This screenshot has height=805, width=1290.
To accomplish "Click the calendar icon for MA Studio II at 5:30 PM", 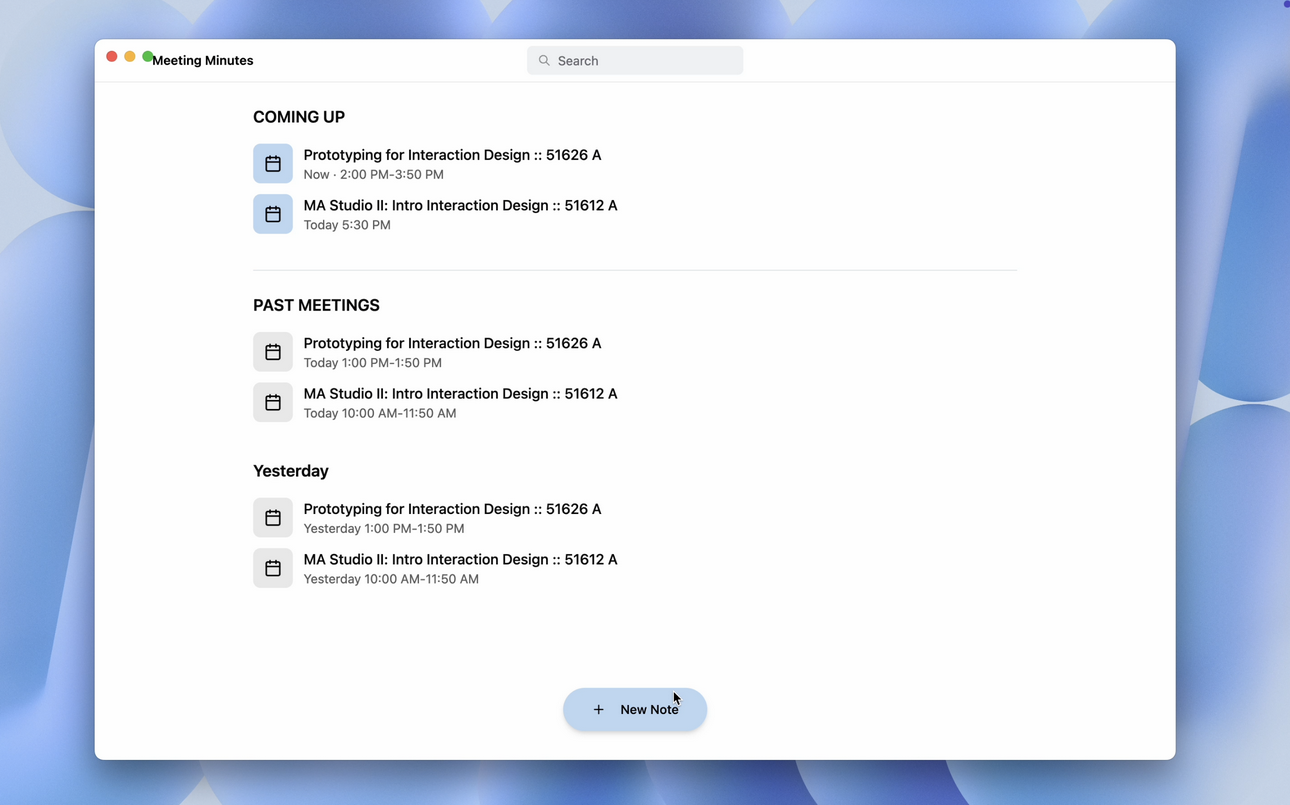I will point(273,213).
